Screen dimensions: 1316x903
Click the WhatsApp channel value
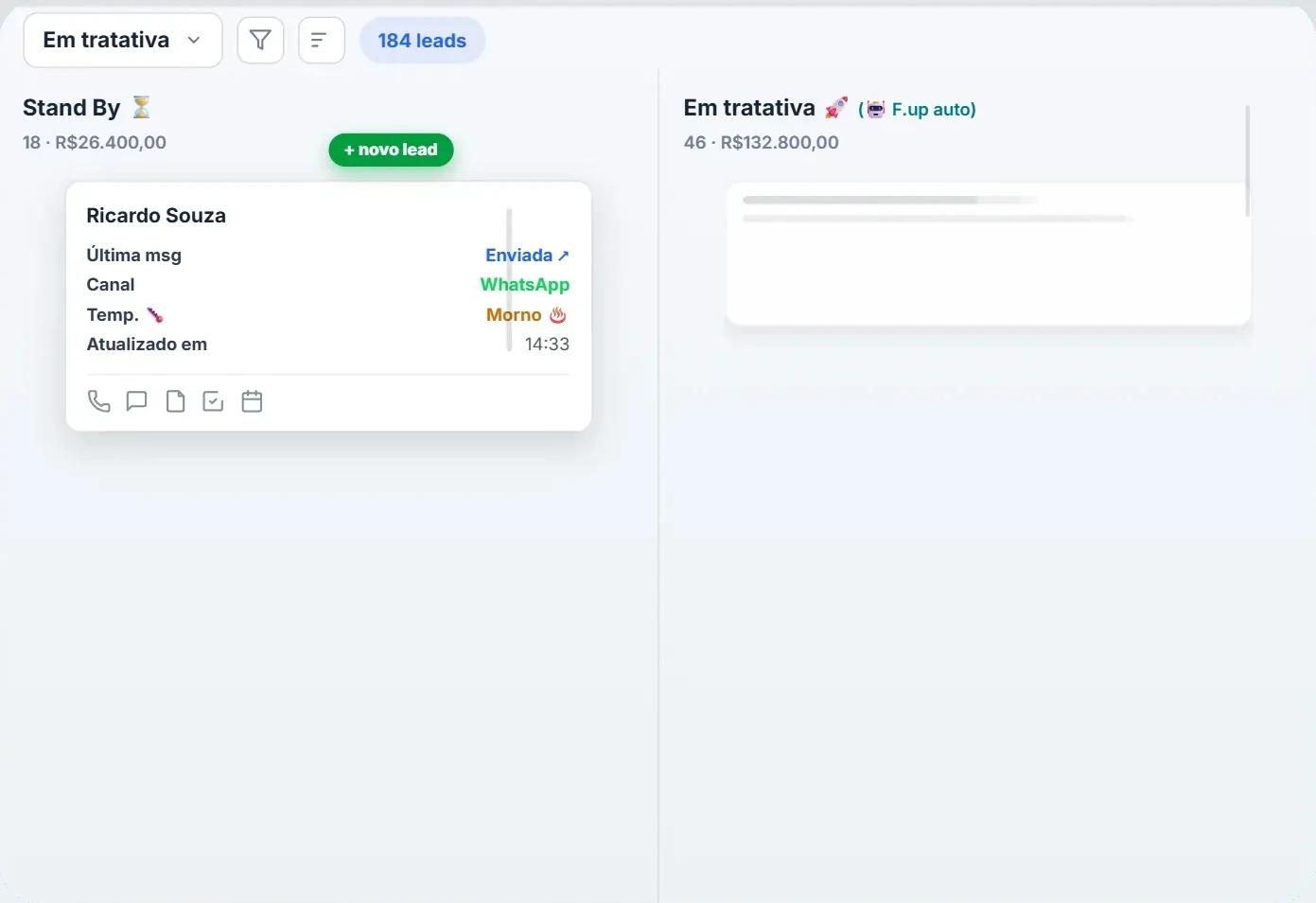pyautogui.click(x=525, y=285)
